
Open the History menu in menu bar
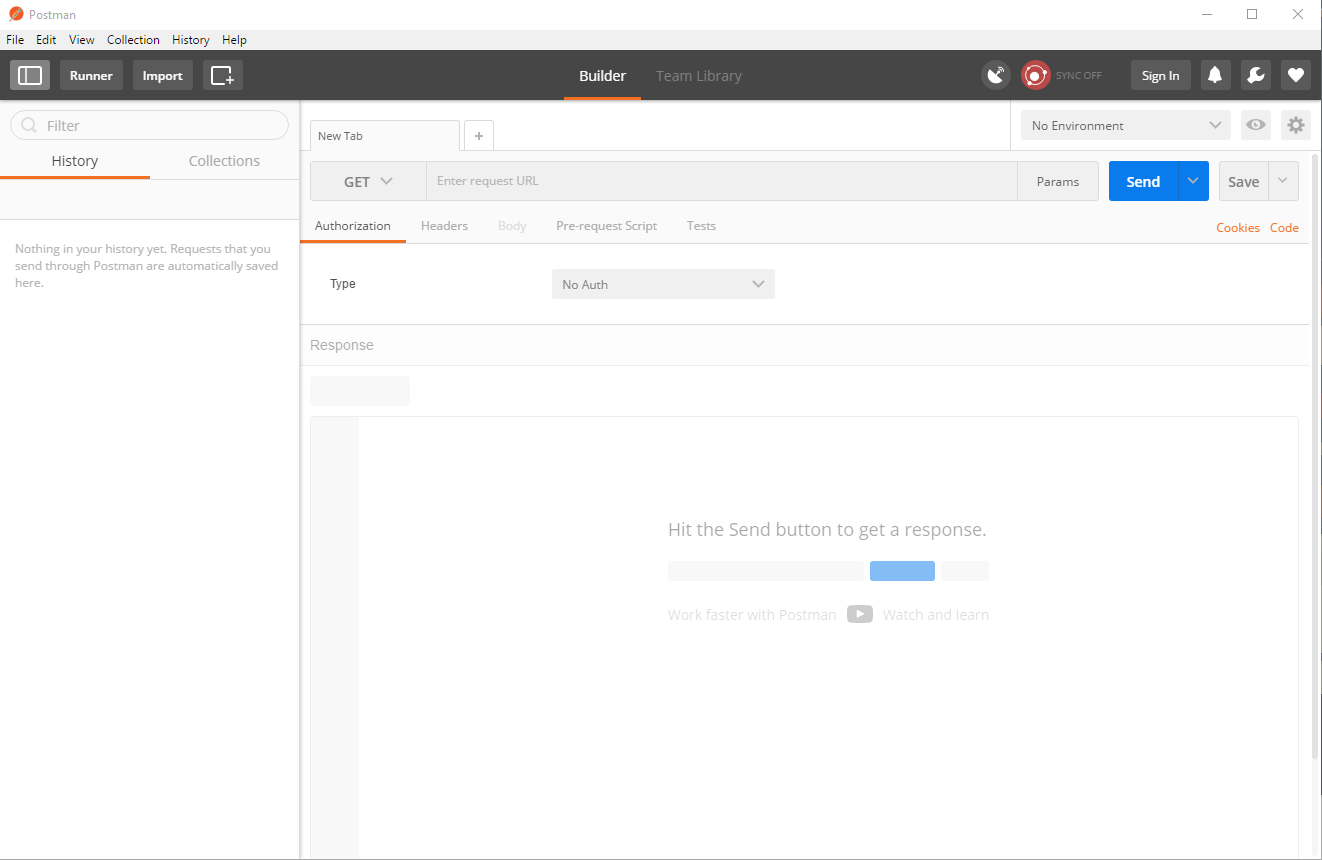(190, 40)
